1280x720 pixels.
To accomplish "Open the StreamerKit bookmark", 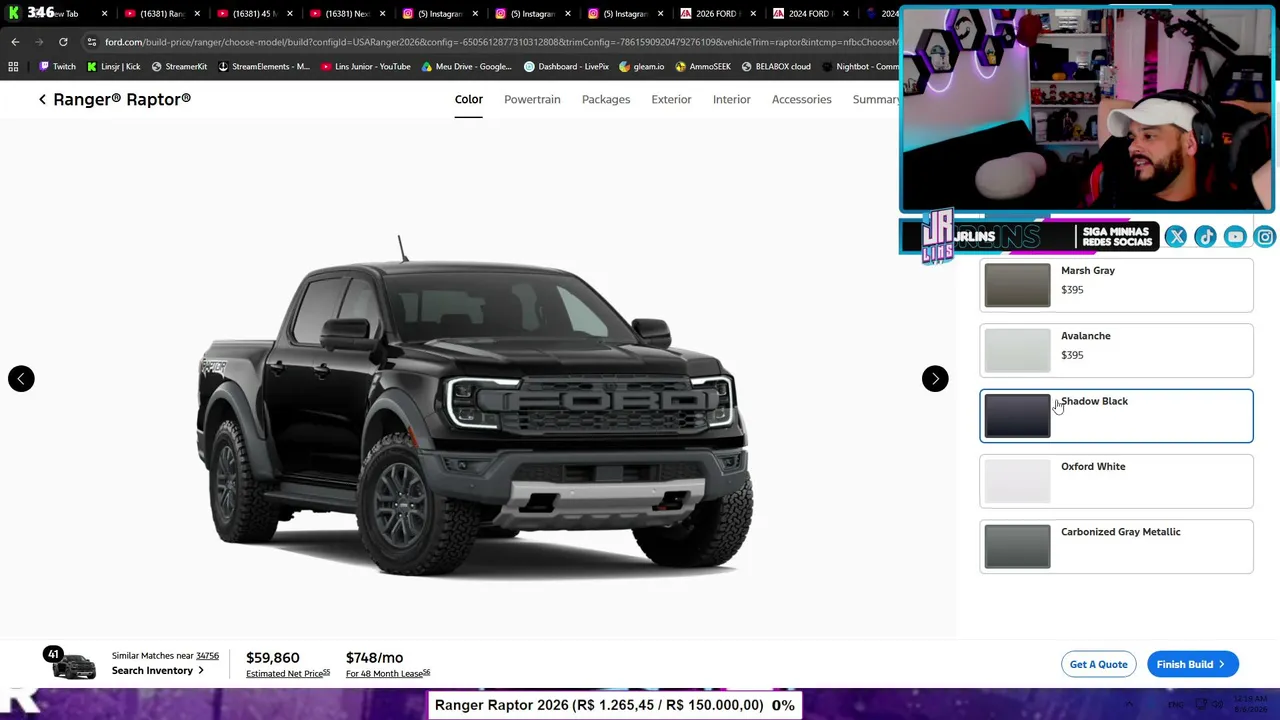I will [x=180, y=67].
